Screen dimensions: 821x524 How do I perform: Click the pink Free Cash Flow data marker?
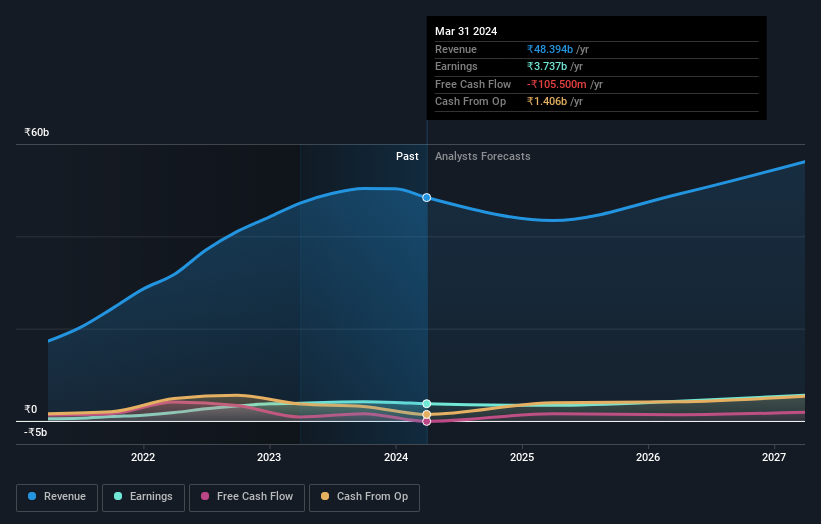click(x=427, y=421)
